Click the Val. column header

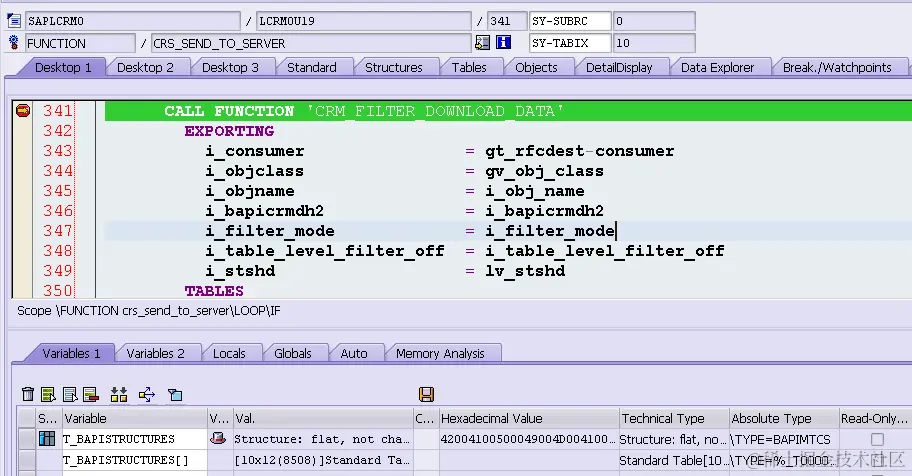click(322, 418)
